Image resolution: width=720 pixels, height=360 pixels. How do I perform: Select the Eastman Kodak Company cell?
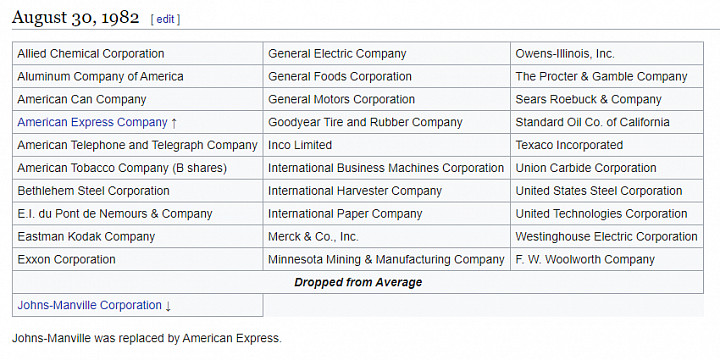pos(138,236)
